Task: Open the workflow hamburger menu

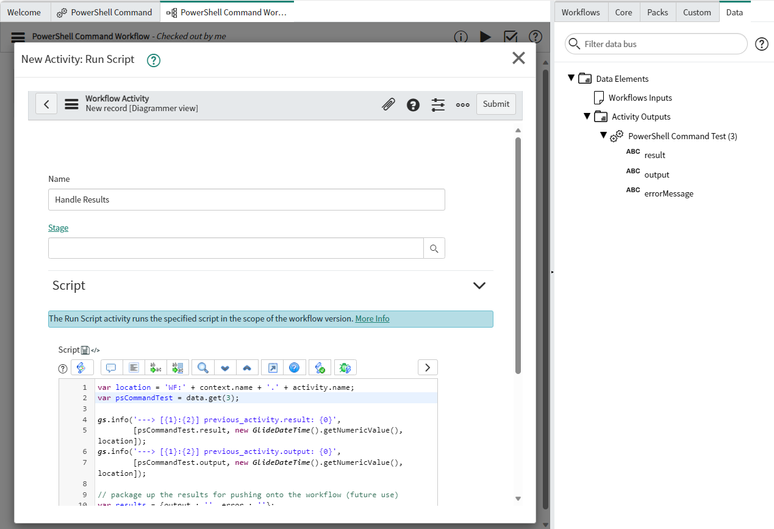Action: coord(18,37)
